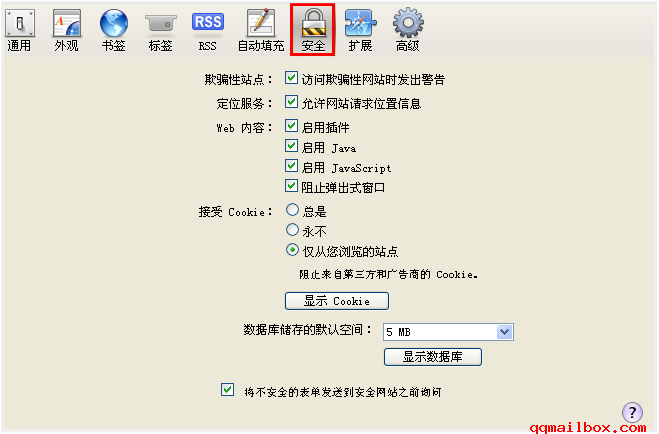Toggle 将不安全的表单发送到安全网站之前询问 checkbox

227,389
